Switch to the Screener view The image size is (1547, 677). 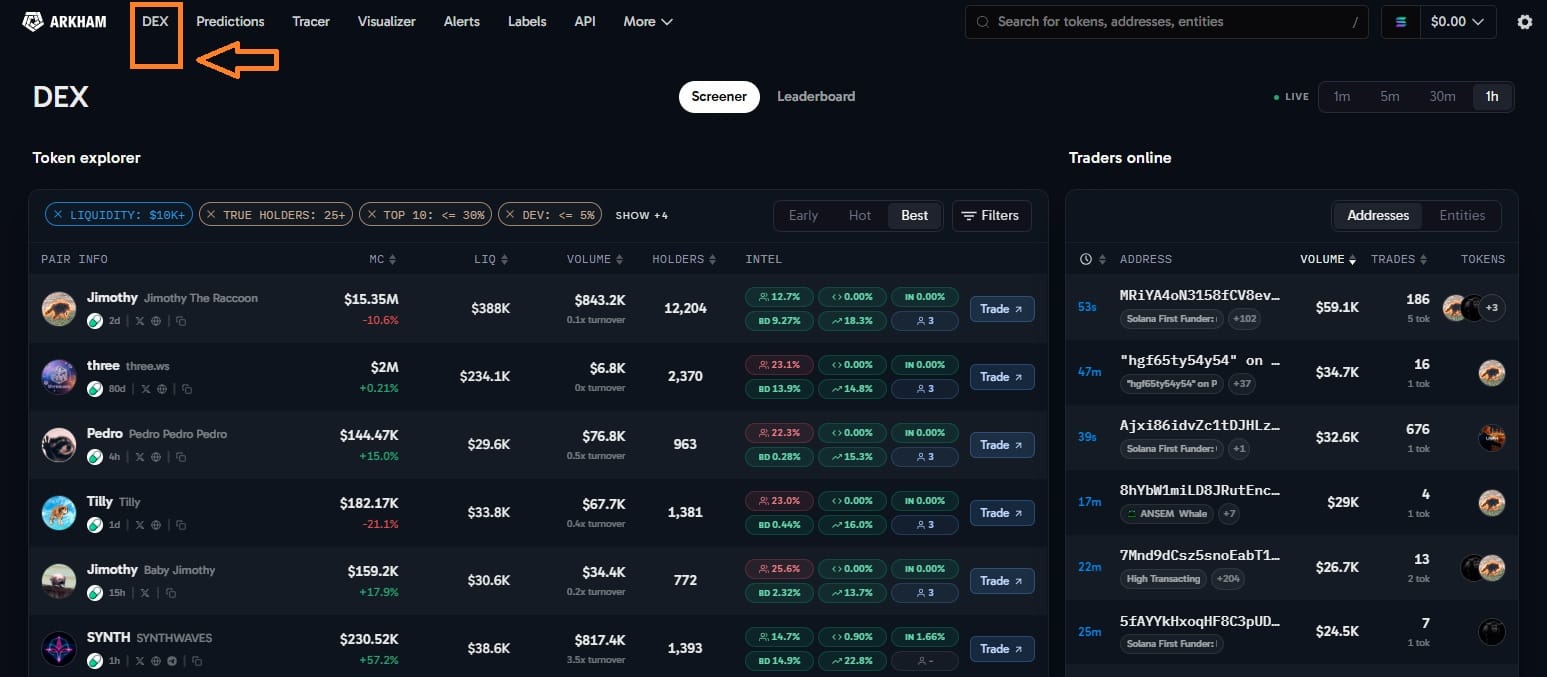coord(719,96)
